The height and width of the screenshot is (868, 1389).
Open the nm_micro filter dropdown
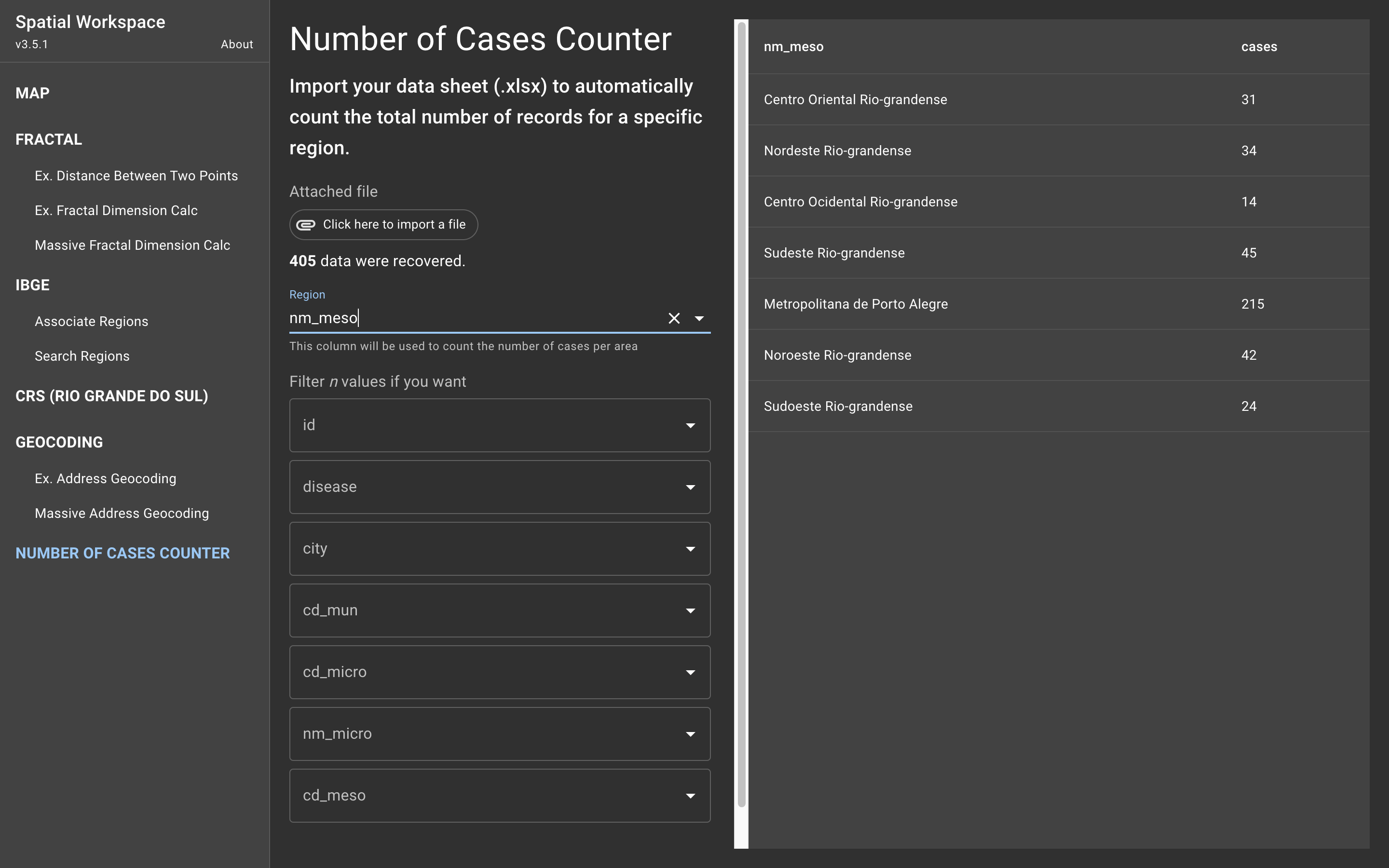(691, 733)
